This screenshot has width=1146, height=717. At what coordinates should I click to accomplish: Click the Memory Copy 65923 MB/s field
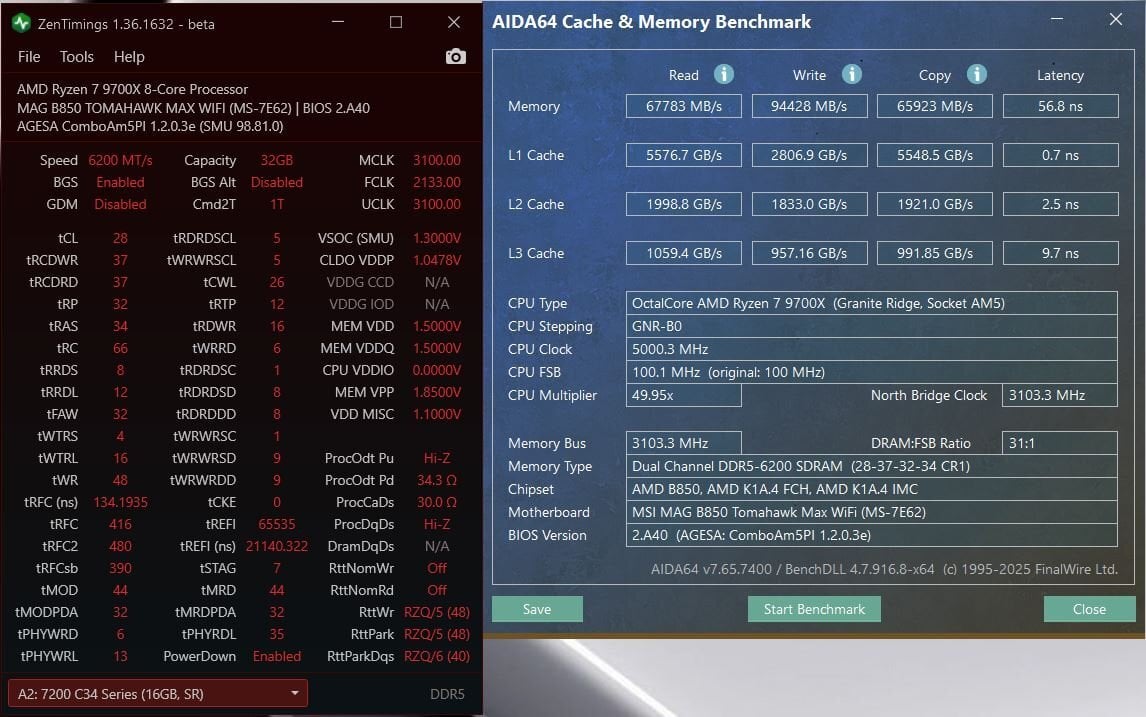point(935,106)
